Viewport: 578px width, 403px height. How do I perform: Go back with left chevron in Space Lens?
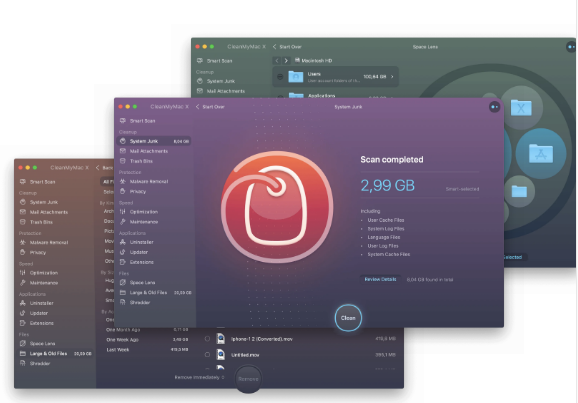tap(277, 60)
